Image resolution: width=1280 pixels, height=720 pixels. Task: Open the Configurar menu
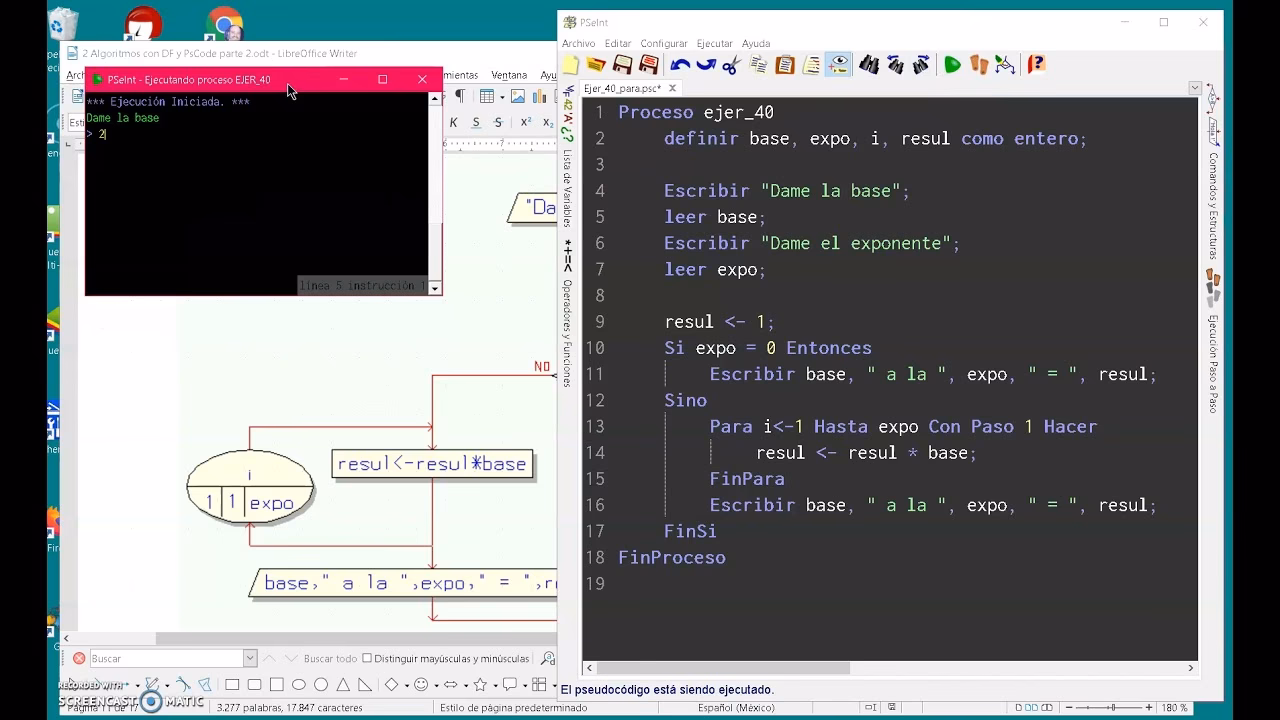(664, 44)
